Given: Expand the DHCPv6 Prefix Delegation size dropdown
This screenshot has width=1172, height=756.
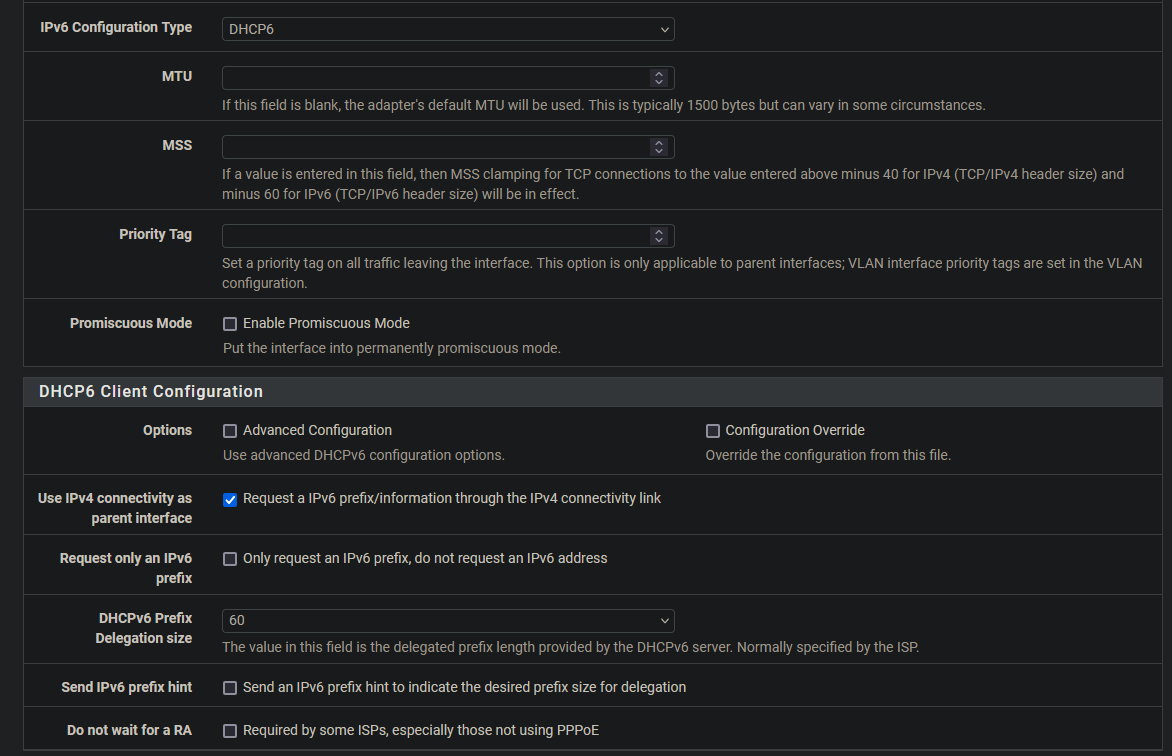Looking at the screenshot, I should pyautogui.click(x=447, y=620).
